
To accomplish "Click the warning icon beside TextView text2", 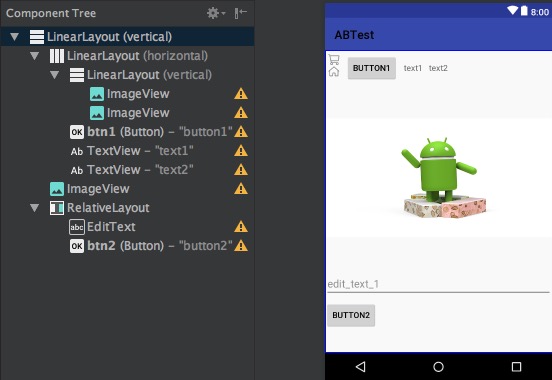I will 241,170.
